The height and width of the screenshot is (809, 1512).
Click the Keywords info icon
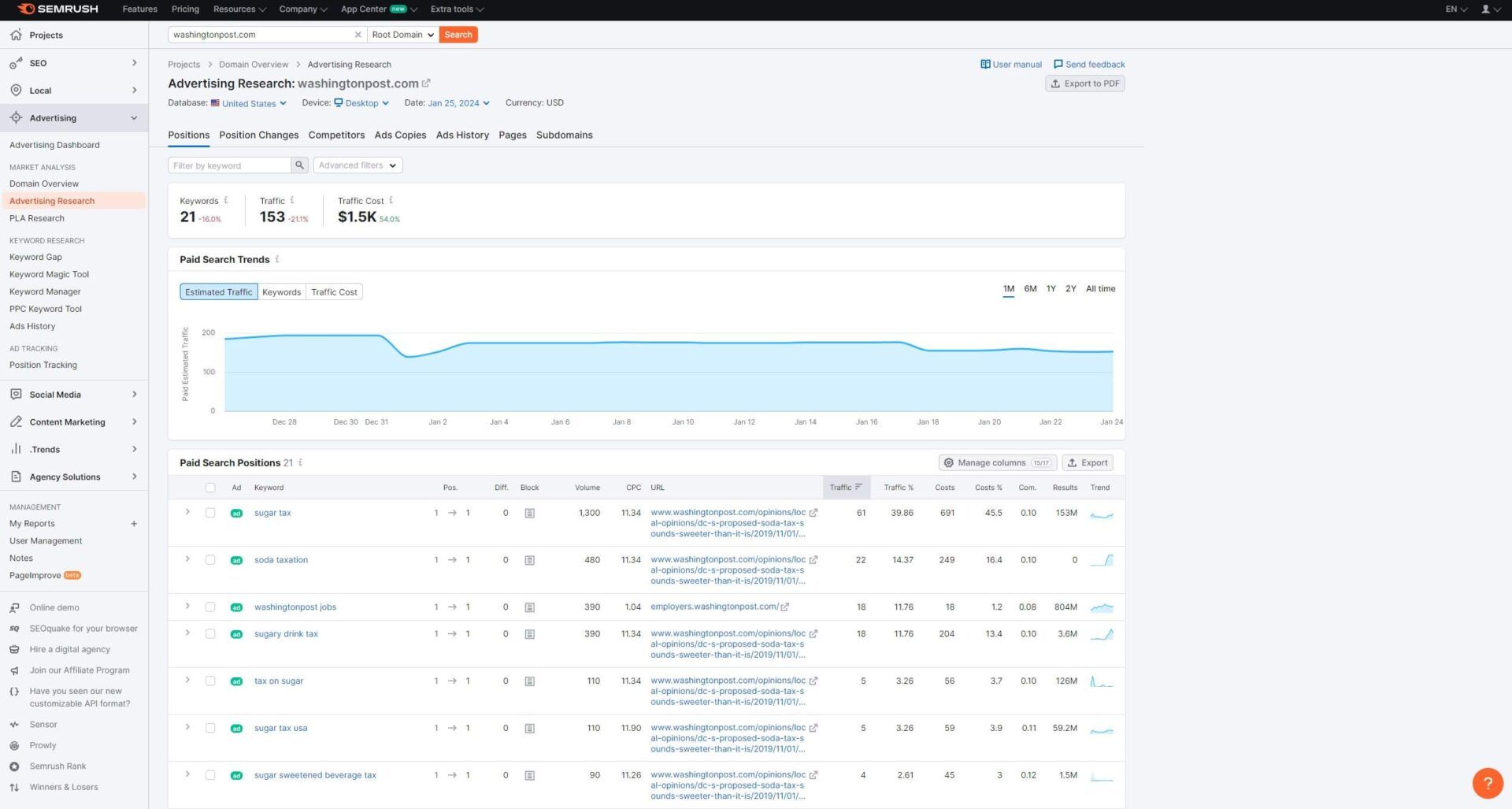226,200
